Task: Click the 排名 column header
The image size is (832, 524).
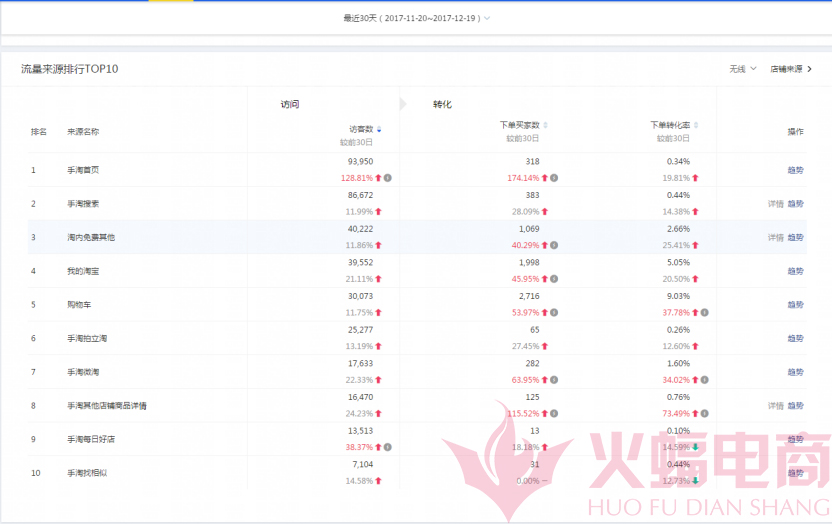Action: (x=39, y=132)
